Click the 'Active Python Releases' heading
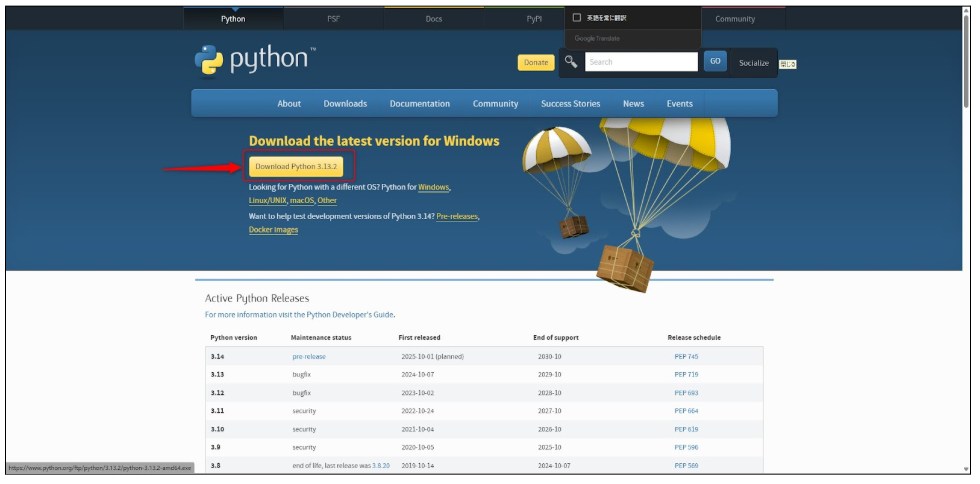The height and width of the screenshot is (484, 980). point(257,298)
